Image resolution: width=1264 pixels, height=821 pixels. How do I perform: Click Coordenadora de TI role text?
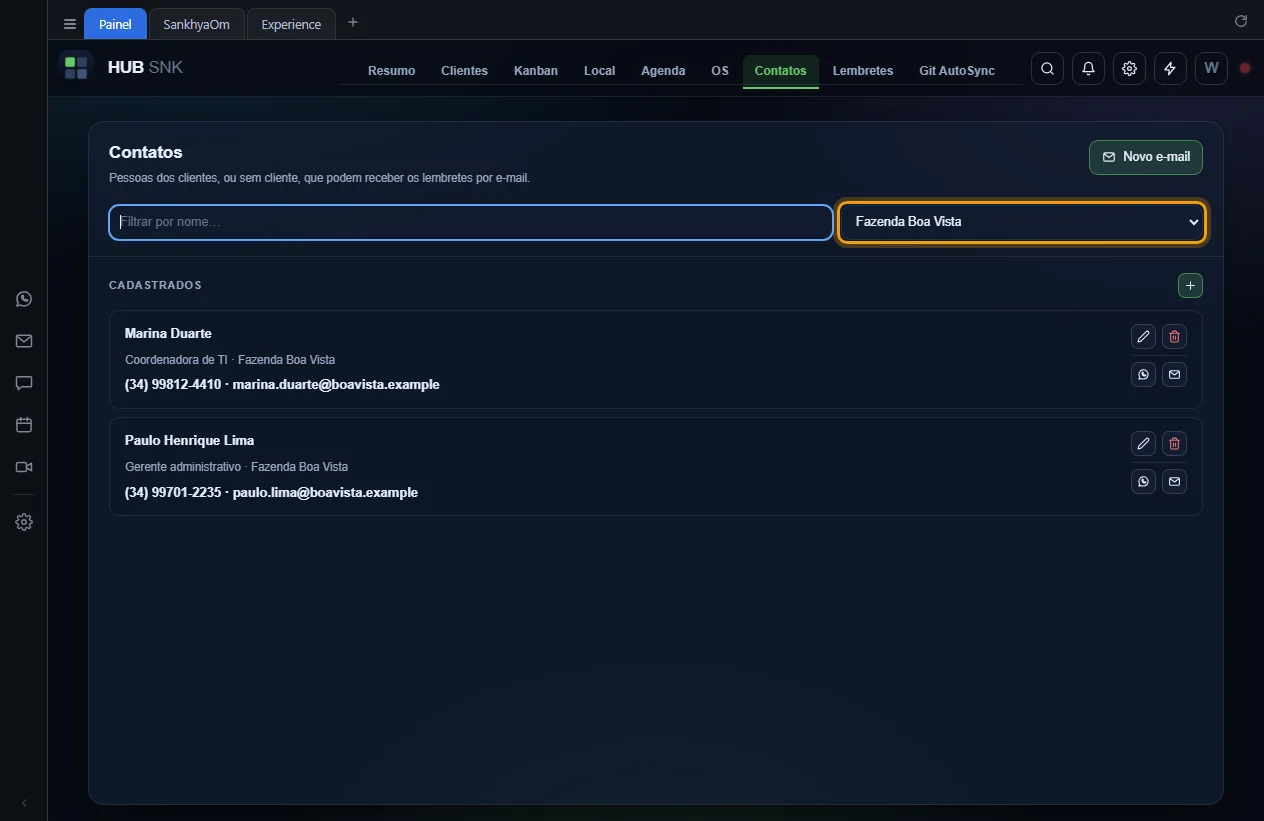click(x=176, y=359)
